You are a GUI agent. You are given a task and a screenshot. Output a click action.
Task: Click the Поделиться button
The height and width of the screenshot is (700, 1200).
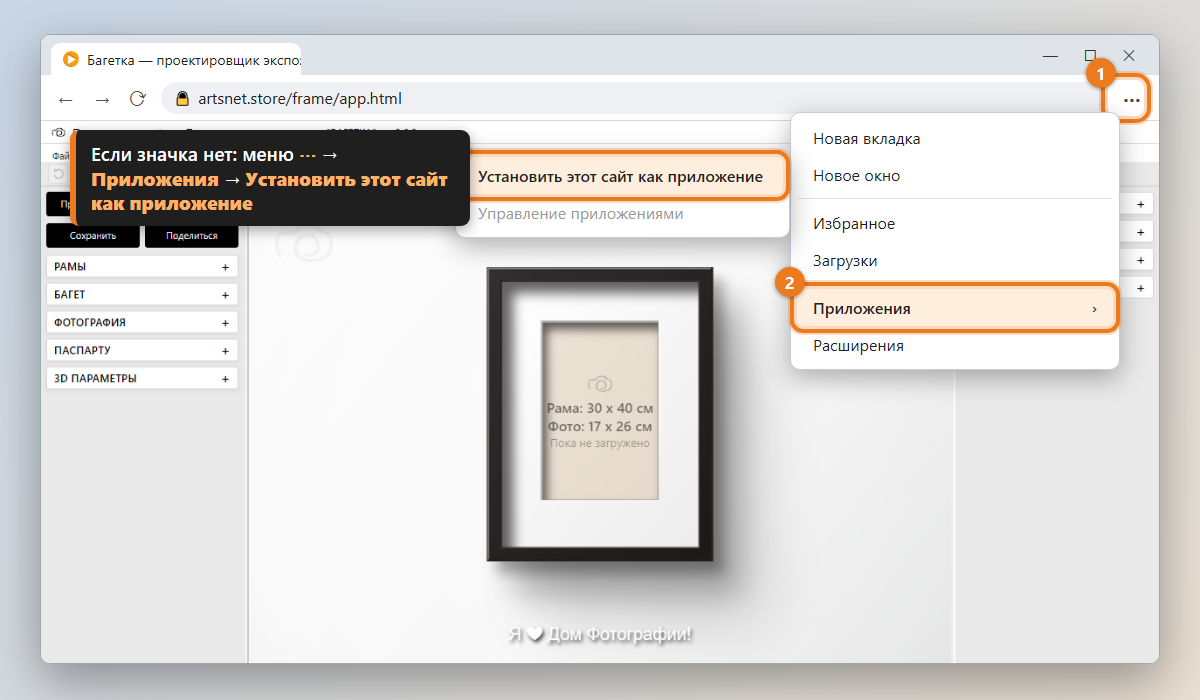(192, 236)
